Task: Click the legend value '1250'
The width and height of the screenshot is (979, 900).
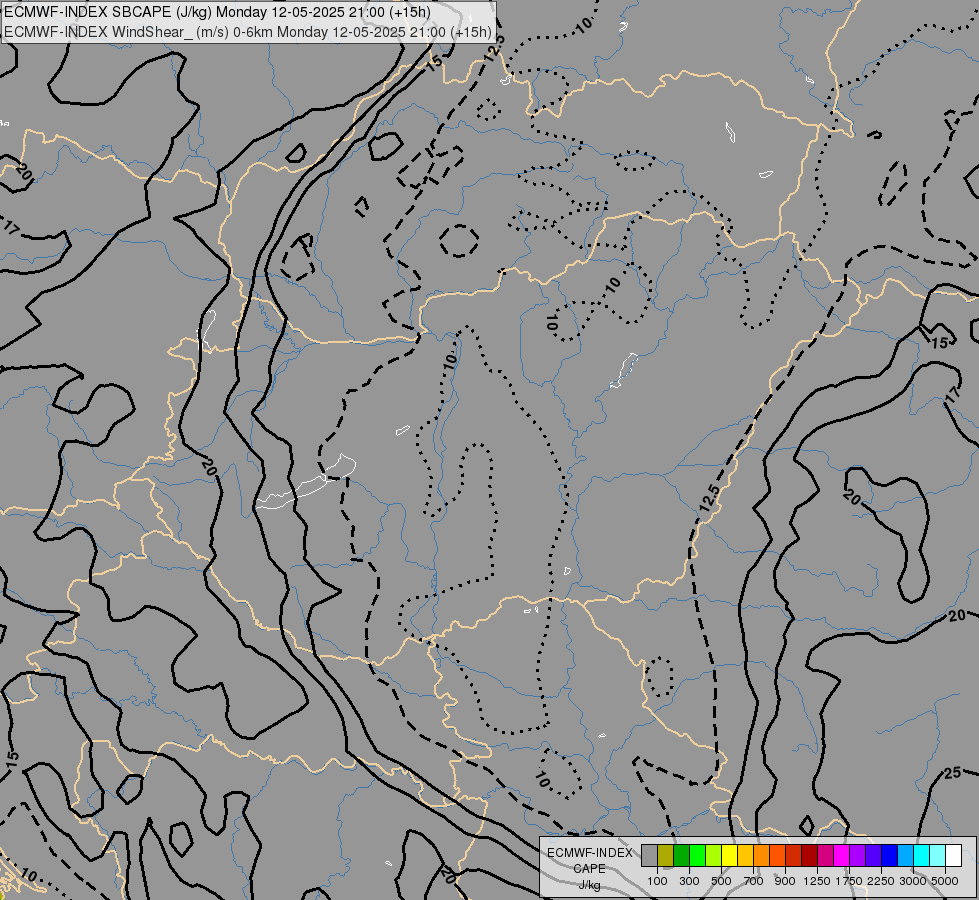Action: [817, 881]
